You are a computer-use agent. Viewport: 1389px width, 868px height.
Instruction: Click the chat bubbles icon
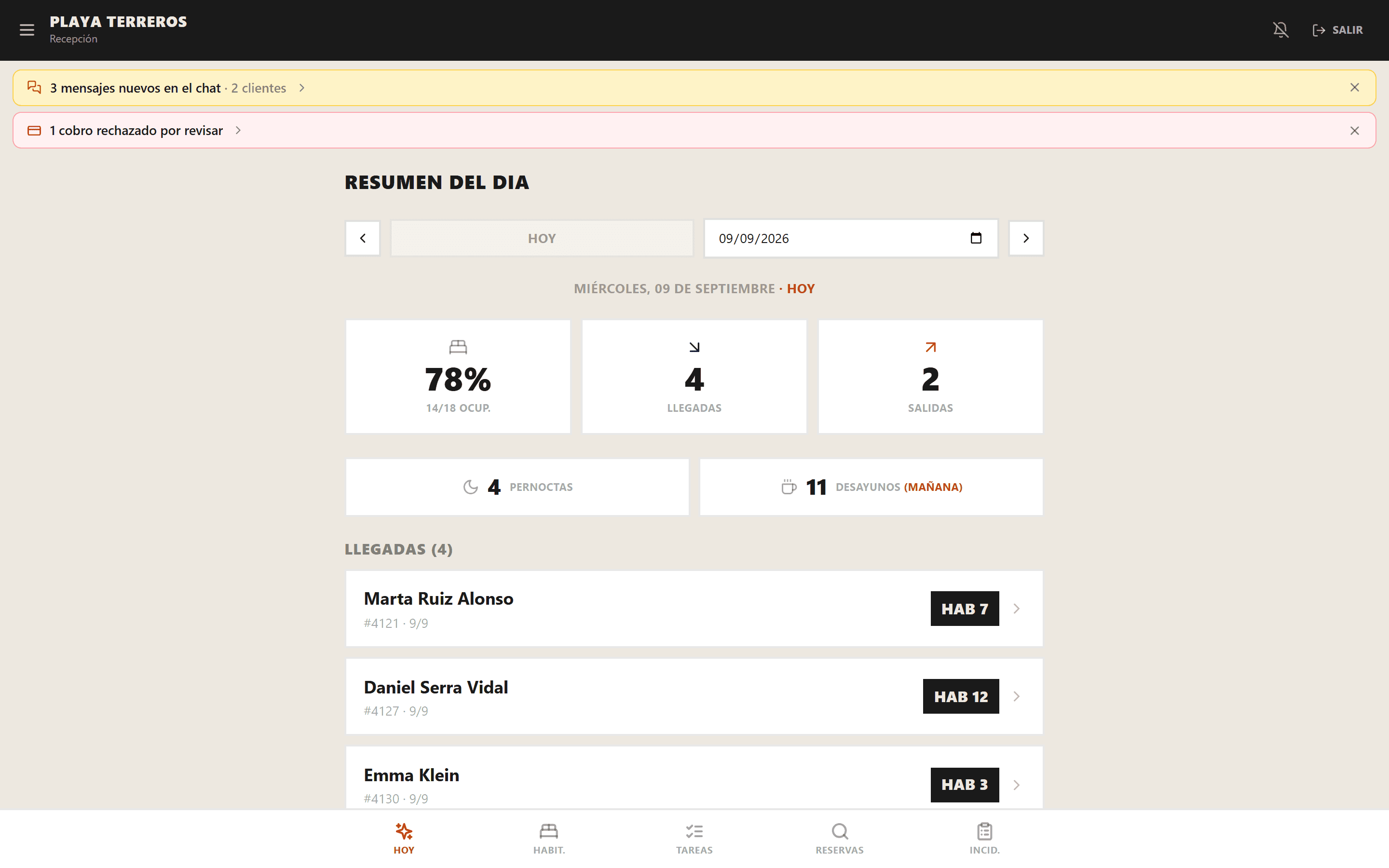34,87
